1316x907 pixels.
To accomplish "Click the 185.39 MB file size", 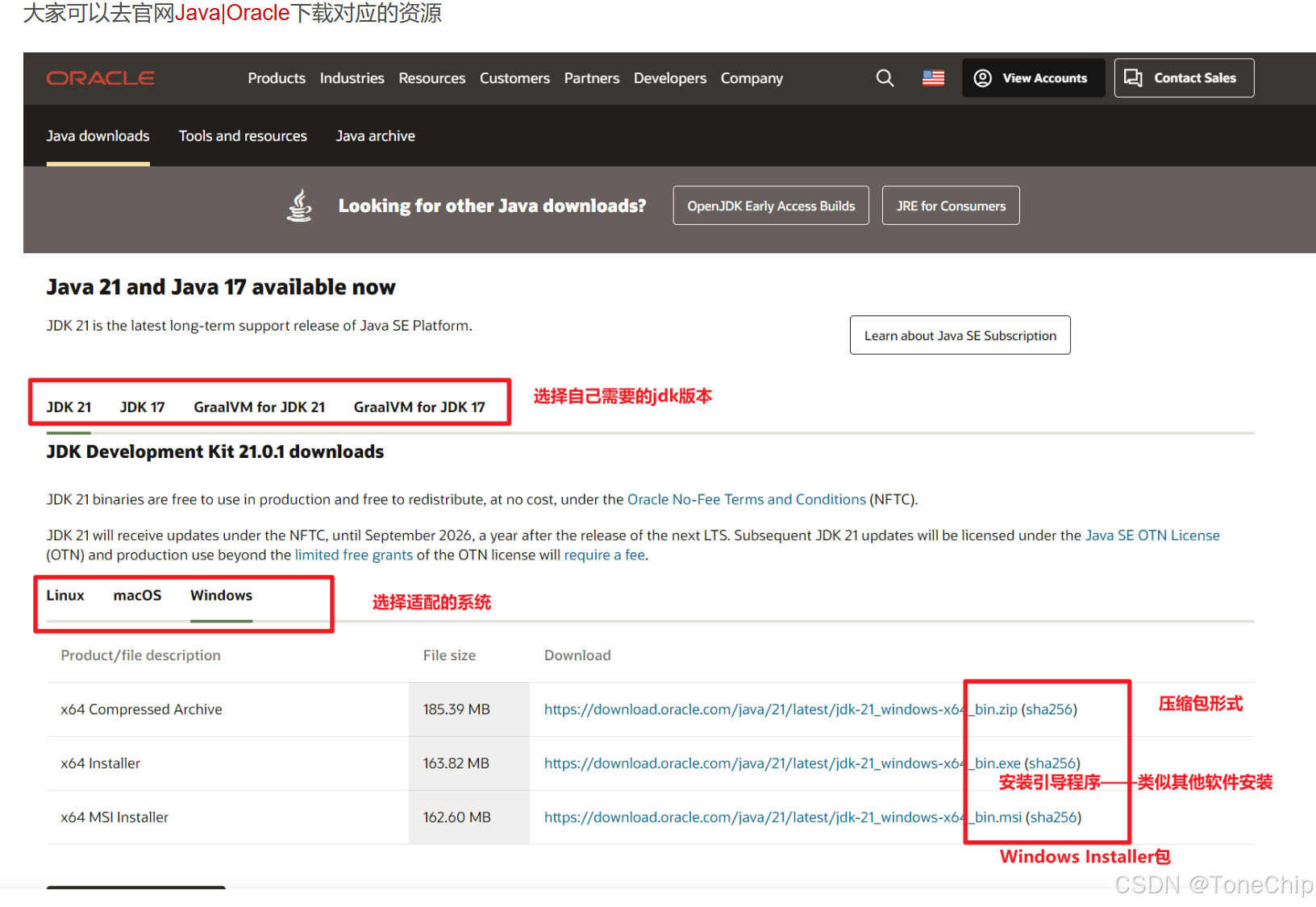I will pos(456,709).
